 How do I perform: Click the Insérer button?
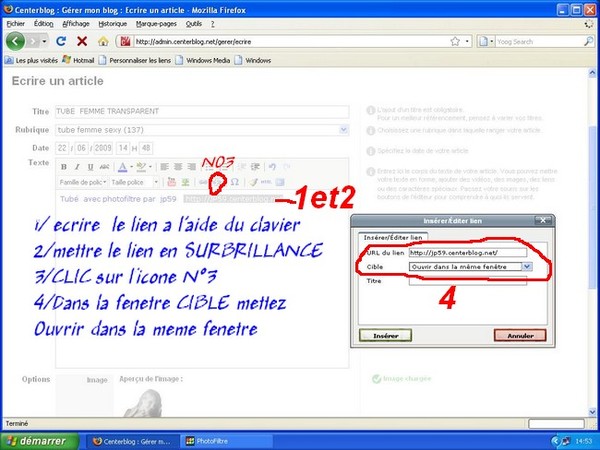385,336
